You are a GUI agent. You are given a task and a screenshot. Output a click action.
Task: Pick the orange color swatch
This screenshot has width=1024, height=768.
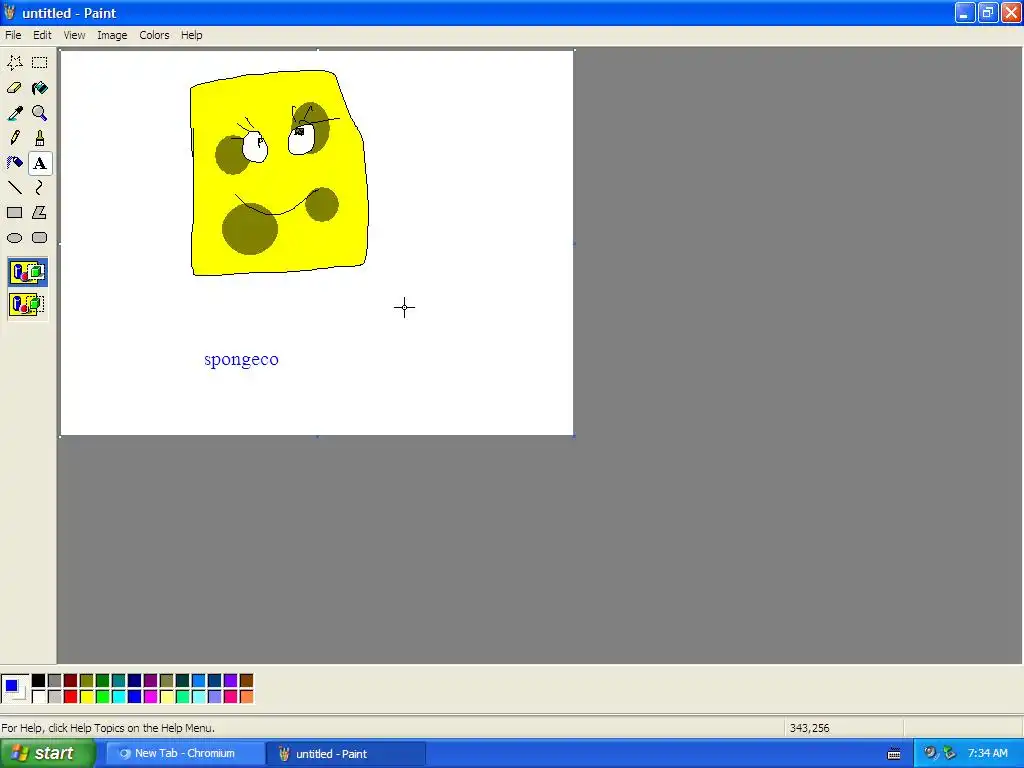pos(246,697)
